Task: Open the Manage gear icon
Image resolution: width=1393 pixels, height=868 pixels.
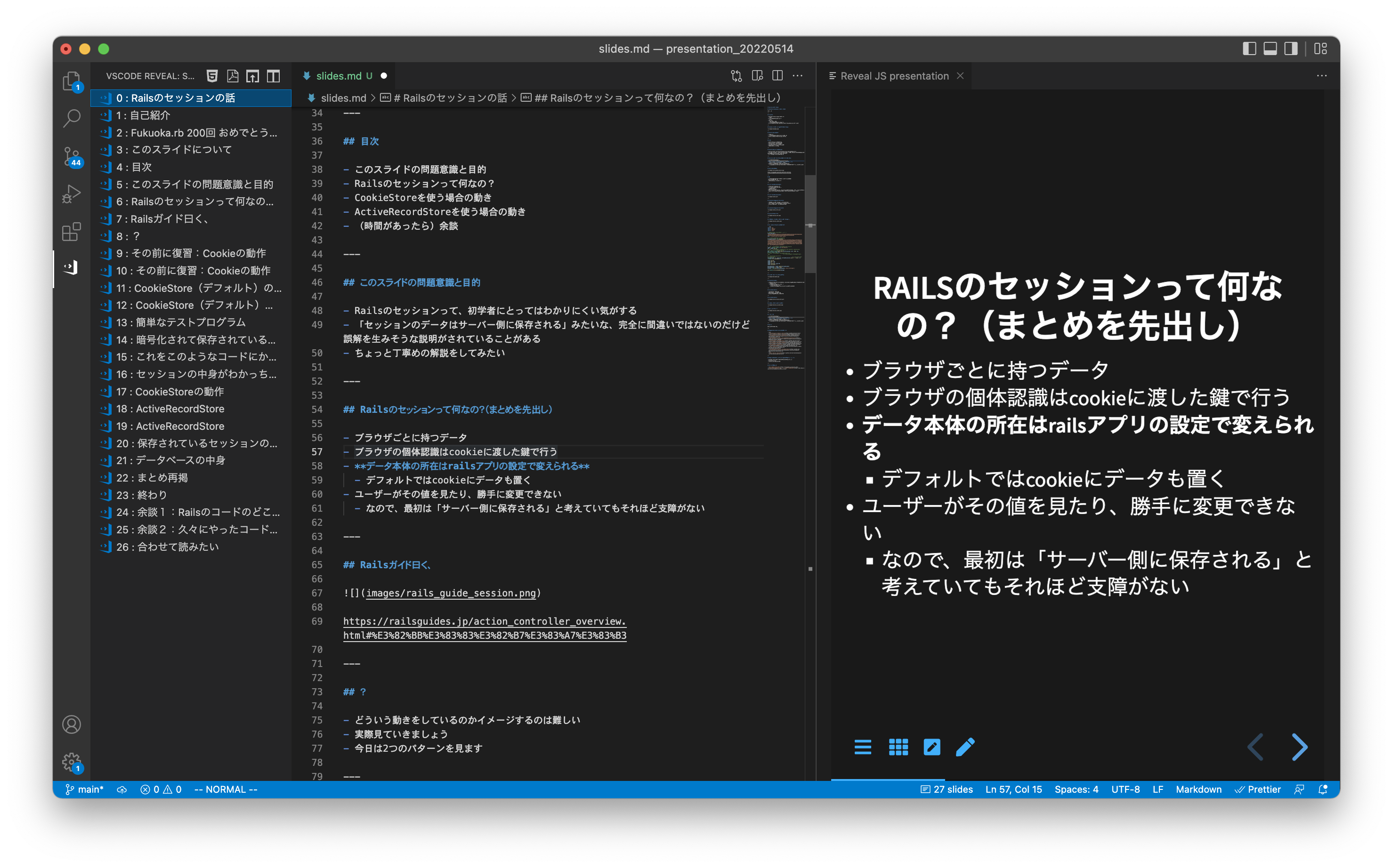Action: 71,762
